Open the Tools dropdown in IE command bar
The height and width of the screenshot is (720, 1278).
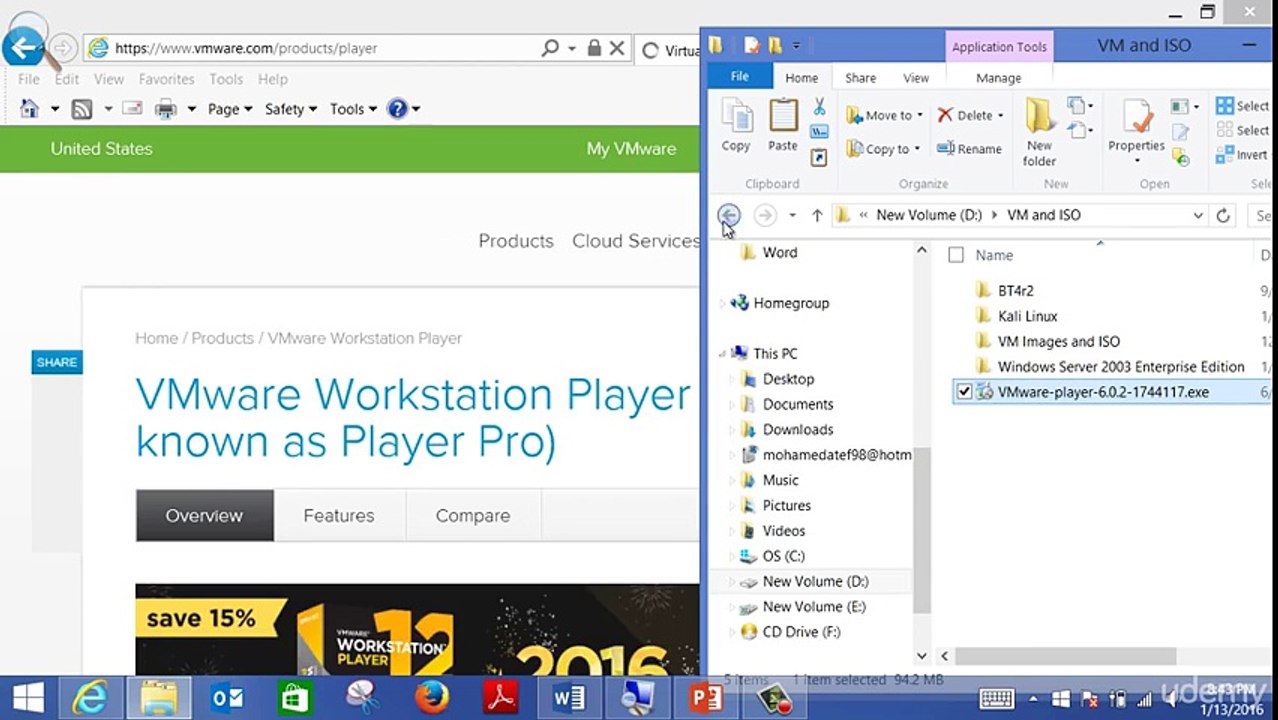coord(354,109)
